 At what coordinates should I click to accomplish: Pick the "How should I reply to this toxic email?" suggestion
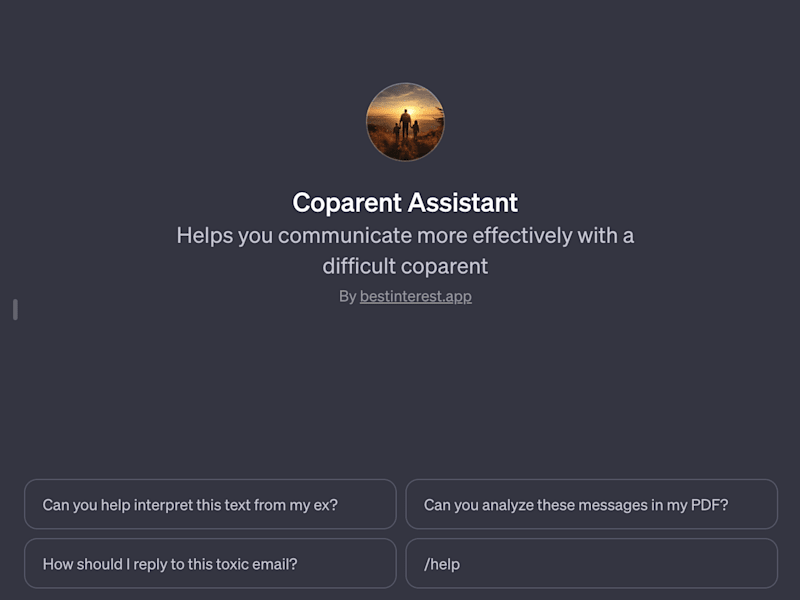pos(210,563)
